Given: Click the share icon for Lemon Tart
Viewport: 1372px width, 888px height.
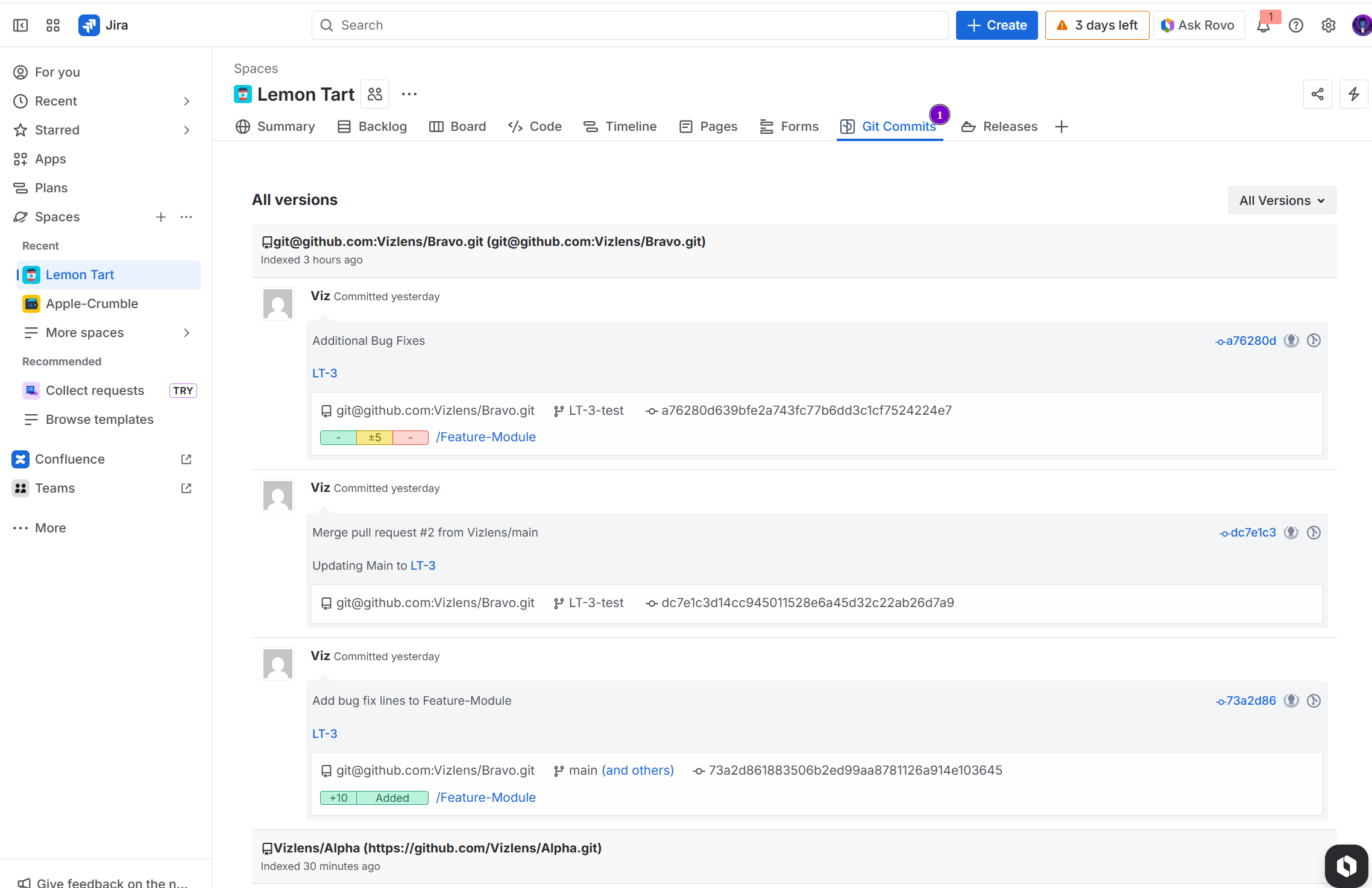Looking at the screenshot, I should tap(1318, 94).
